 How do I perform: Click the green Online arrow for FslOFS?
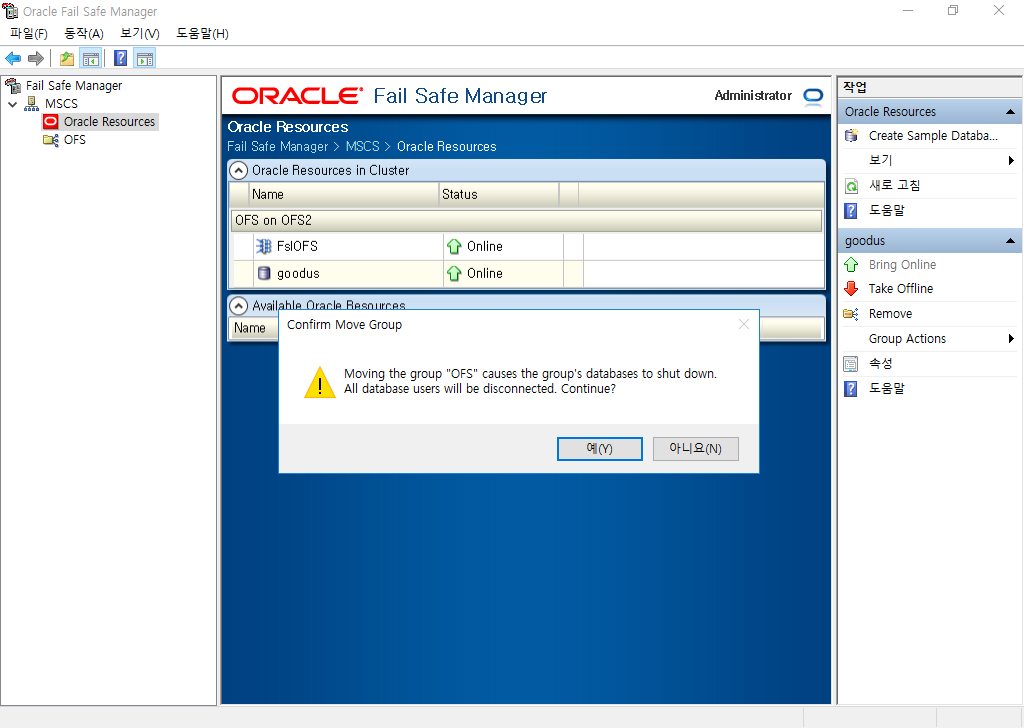(x=454, y=247)
